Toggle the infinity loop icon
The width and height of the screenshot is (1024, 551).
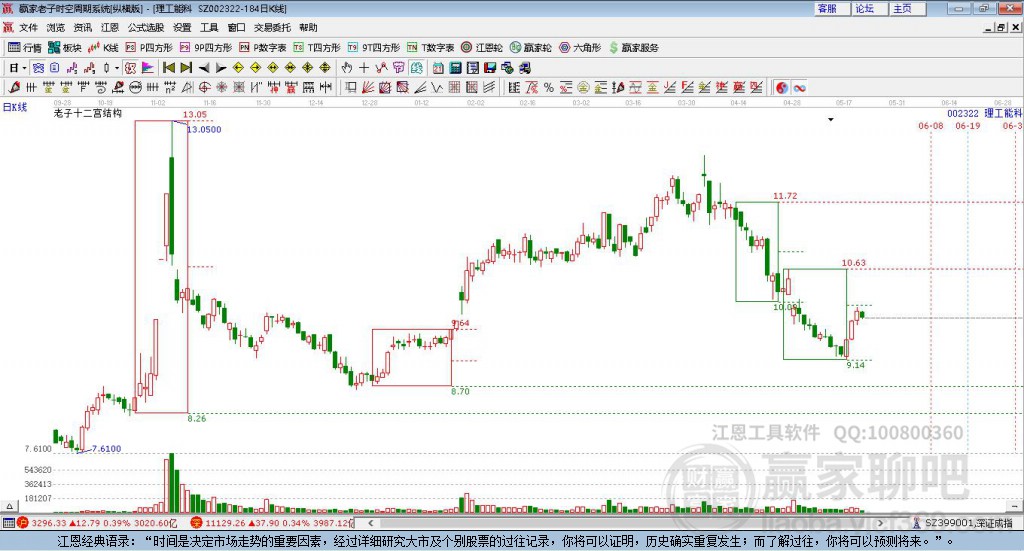point(799,87)
